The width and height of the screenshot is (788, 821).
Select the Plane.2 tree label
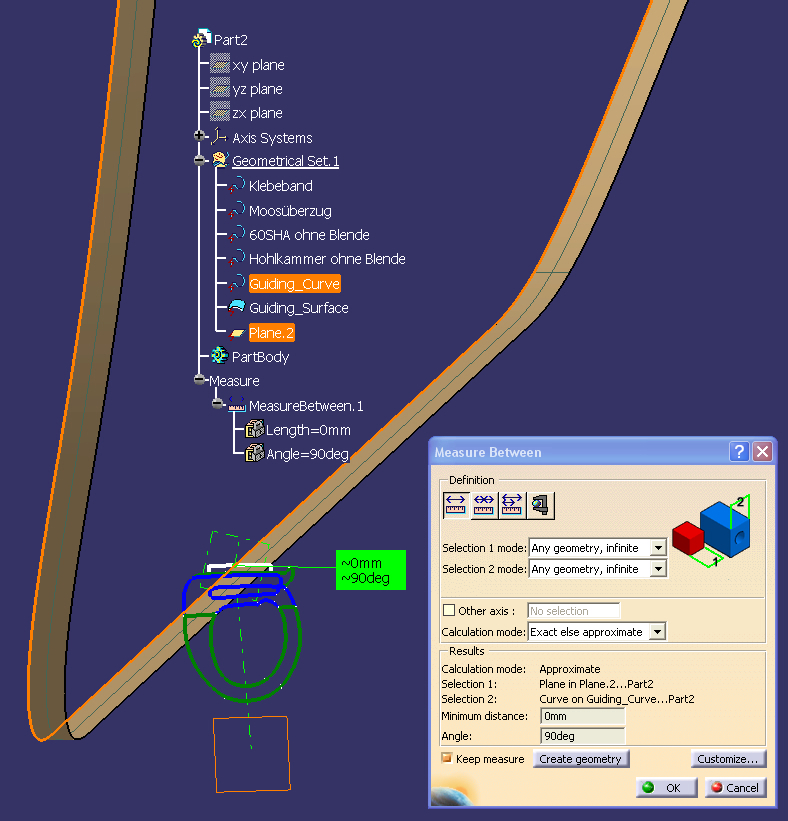point(272,332)
